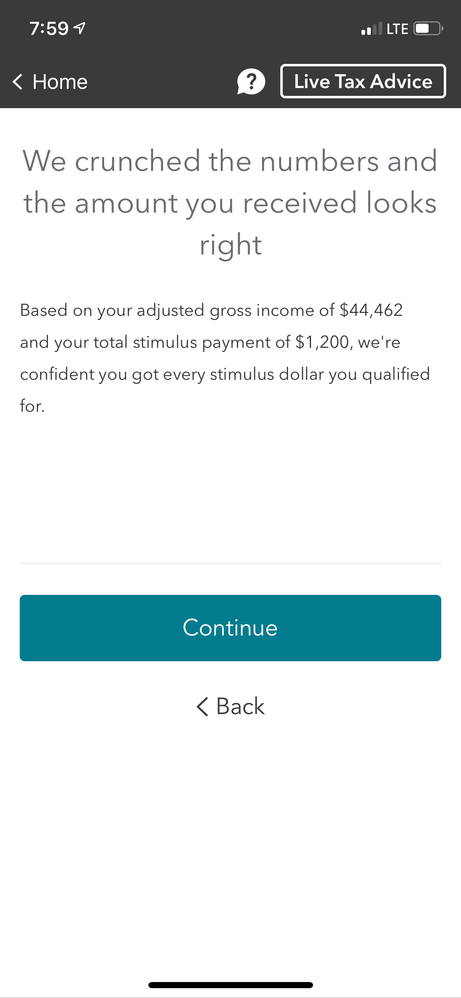Tap the Live Tax Advice button
This screenshot has height=998, width=461.
click(363, 81)
